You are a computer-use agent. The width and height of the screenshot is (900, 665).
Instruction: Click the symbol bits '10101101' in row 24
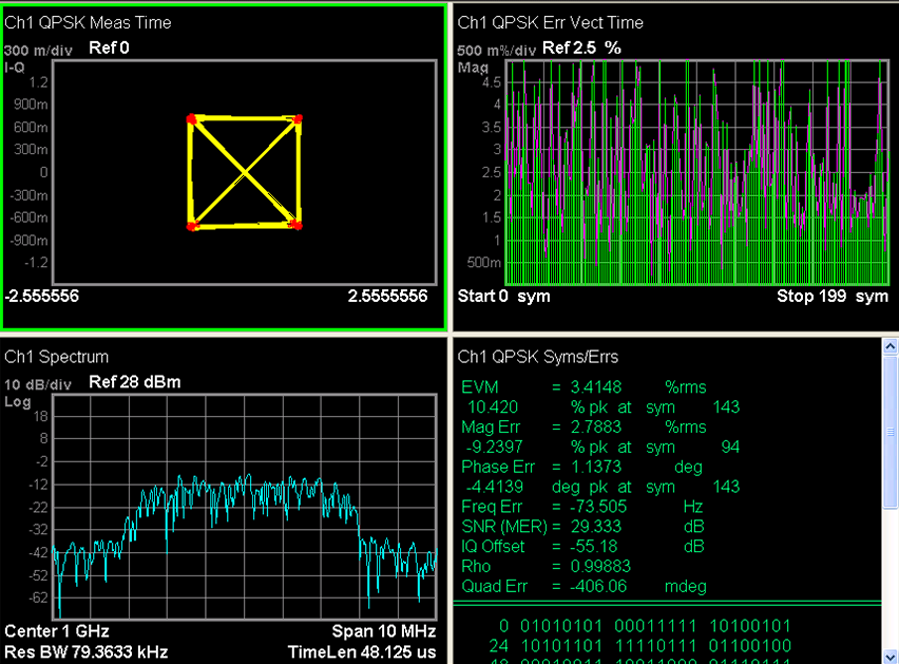tap(561, 646)
